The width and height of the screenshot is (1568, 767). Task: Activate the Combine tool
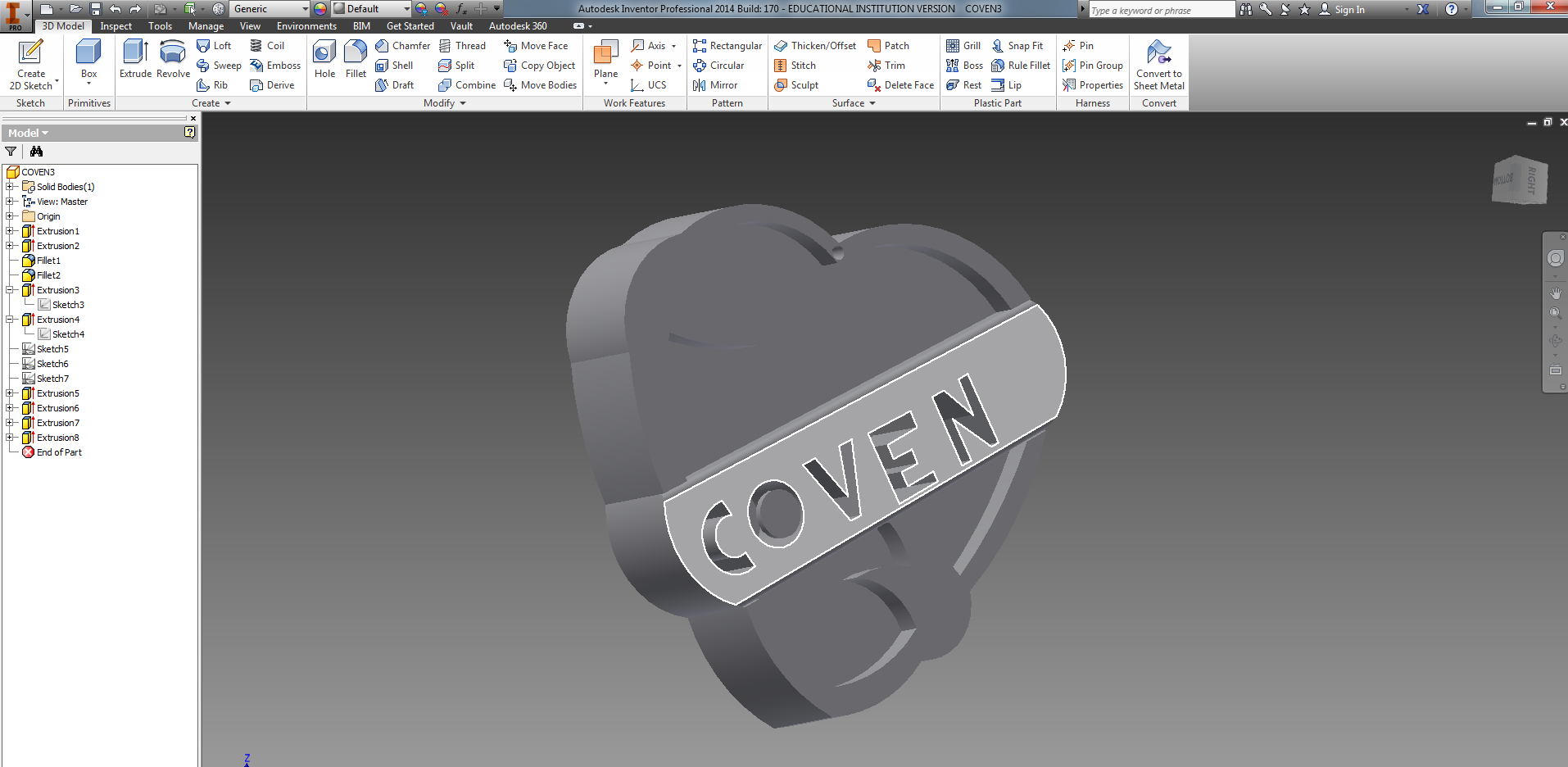(467, 85)
